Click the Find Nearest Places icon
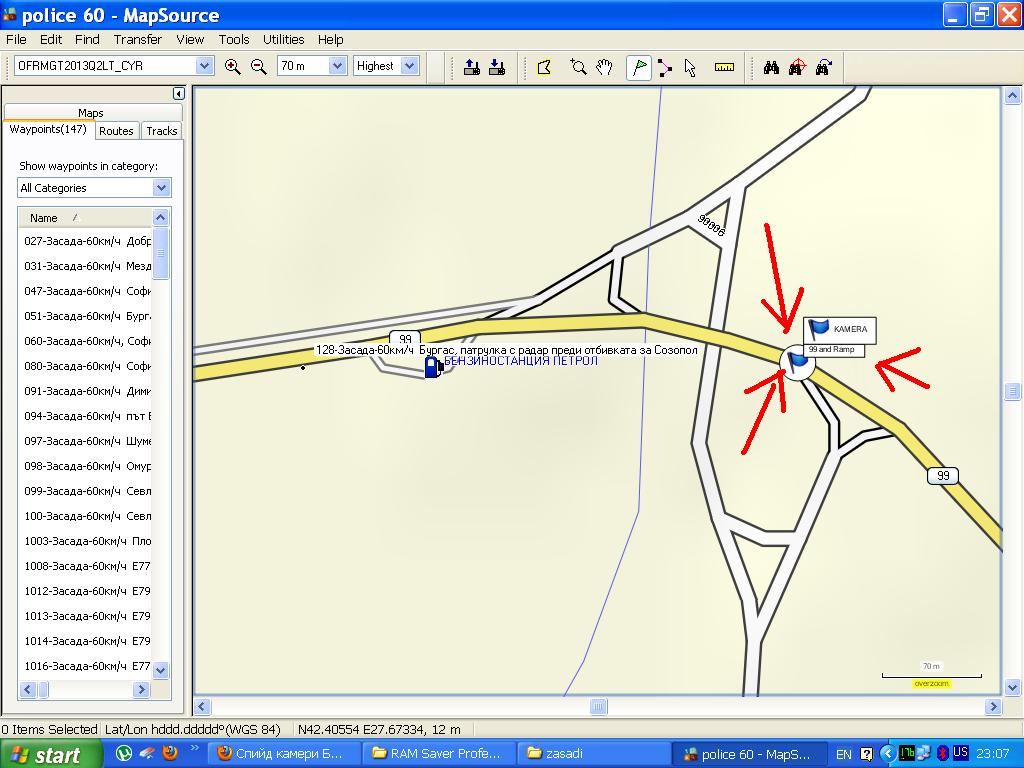The width and height of the screenshot is (1024, 768). click(797, 67)
